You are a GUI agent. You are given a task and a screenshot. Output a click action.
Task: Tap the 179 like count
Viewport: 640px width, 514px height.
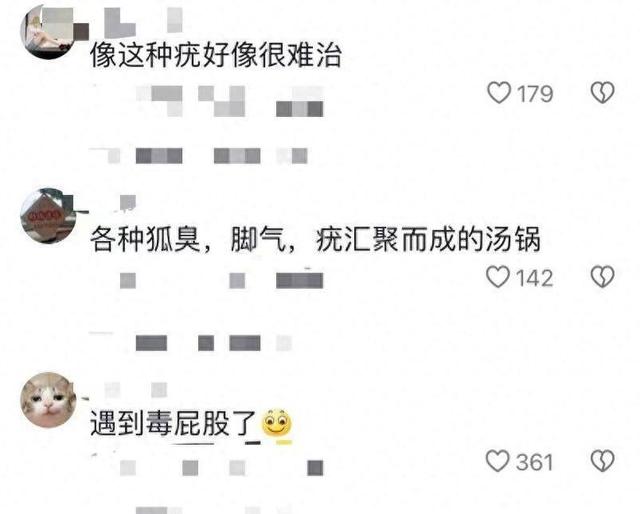535,94
